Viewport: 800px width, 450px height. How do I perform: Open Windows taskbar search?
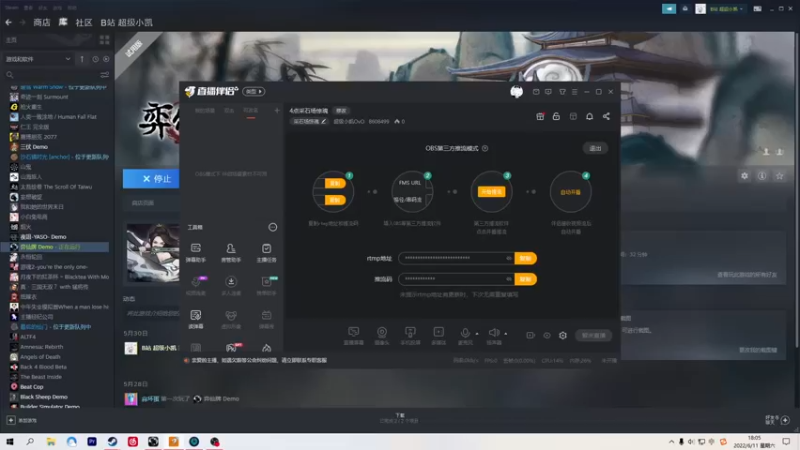(30, 441)
